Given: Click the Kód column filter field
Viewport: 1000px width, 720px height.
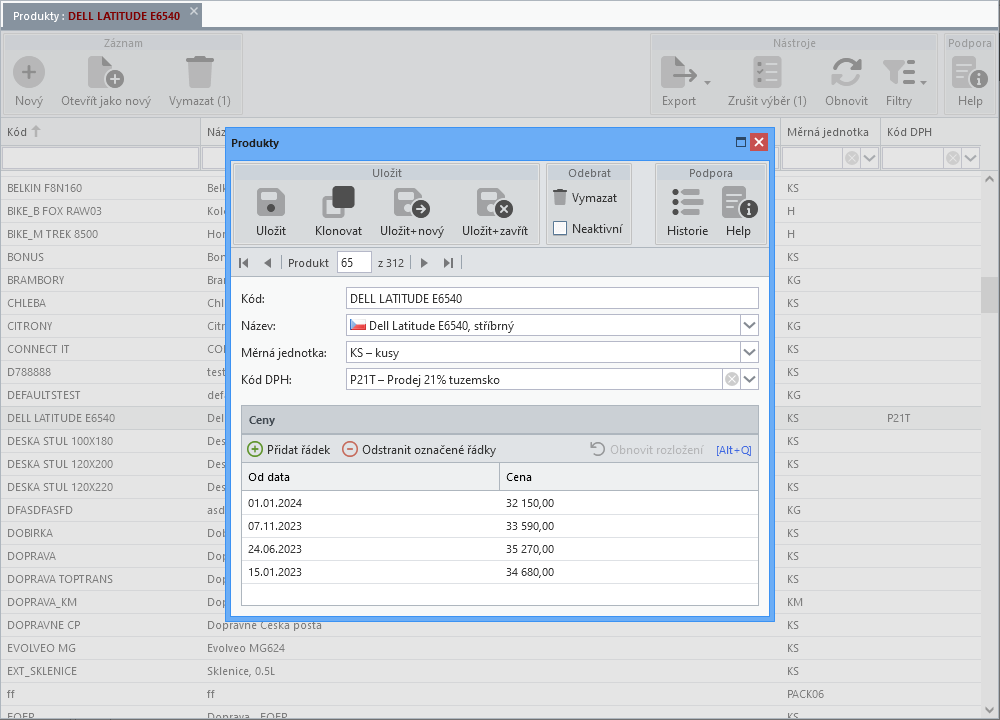Looking at the screenshot, I should point(100,158).
